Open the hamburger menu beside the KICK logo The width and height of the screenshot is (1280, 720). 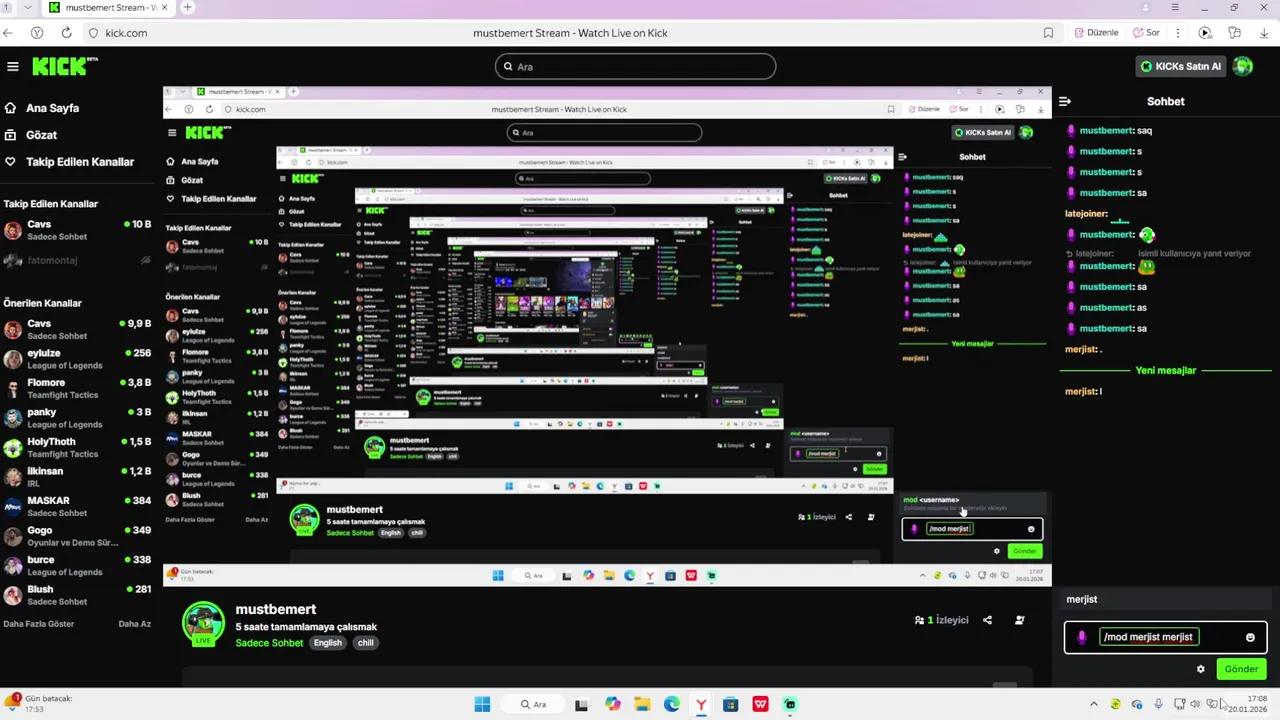point(12,67)
